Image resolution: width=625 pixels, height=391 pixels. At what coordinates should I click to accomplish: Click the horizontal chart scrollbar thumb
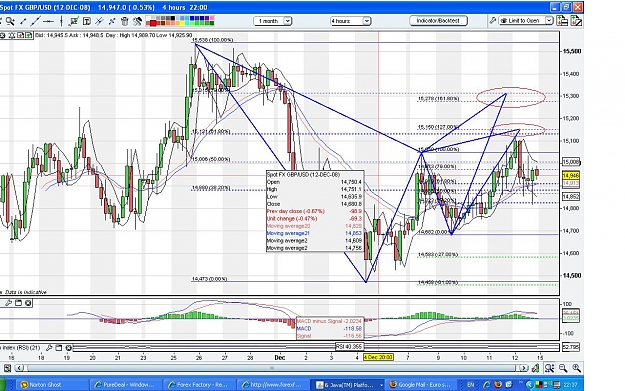[x=272, y=368]
